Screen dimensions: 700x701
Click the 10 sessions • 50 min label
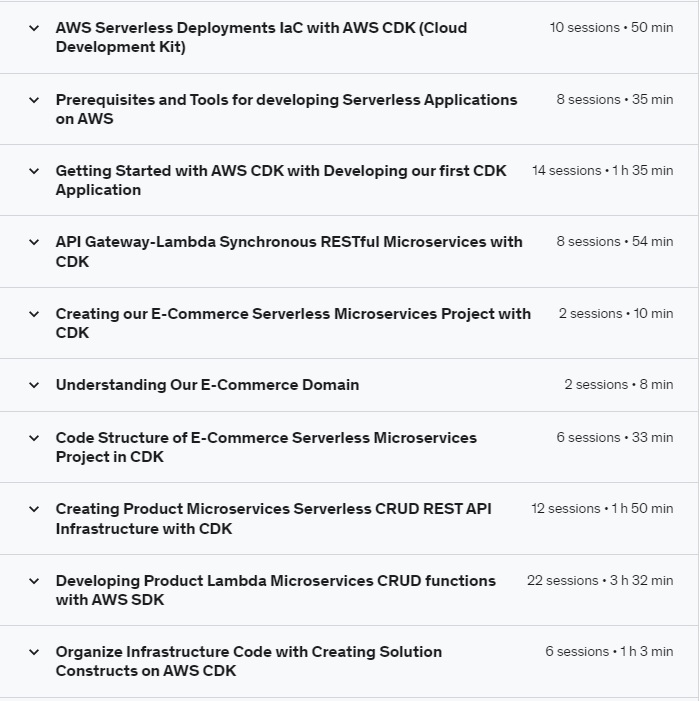[x=611, y=28]
